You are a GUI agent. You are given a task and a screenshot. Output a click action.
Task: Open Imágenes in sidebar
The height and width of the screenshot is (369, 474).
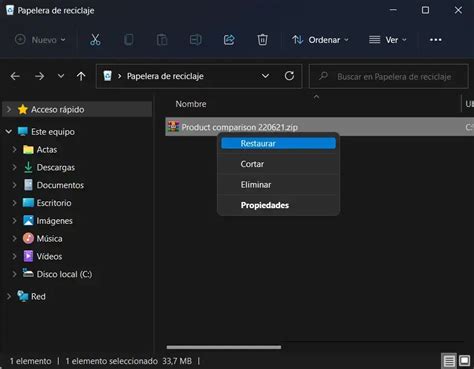coord(54,221)
